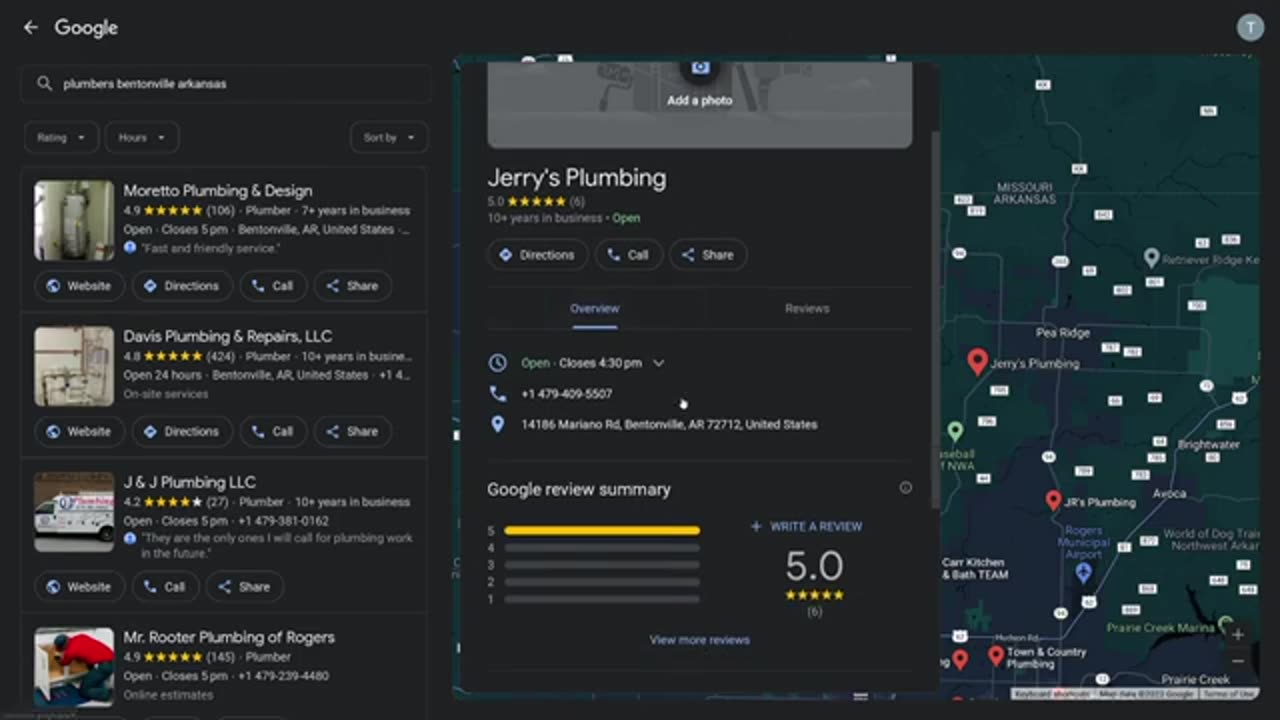Screen dimensions: 1280x720
Task: Share J & J Plumbing listing
Action: (x=244, y=587)
